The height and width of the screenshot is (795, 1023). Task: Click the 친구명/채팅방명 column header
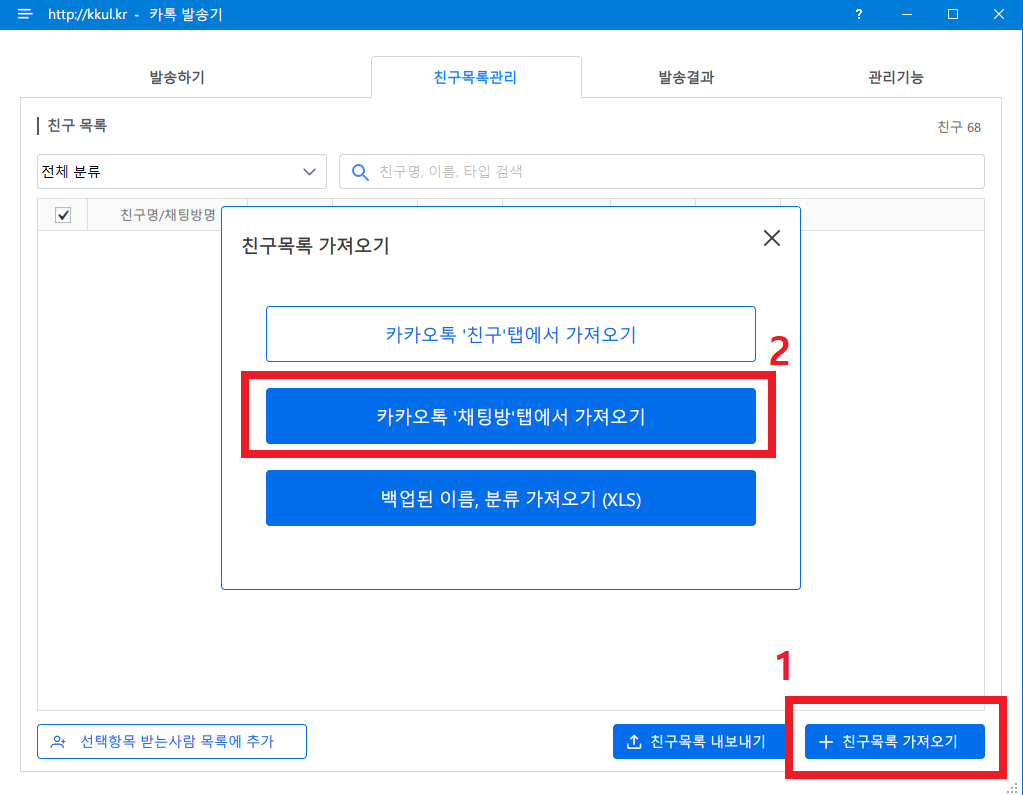coord(168,215)
